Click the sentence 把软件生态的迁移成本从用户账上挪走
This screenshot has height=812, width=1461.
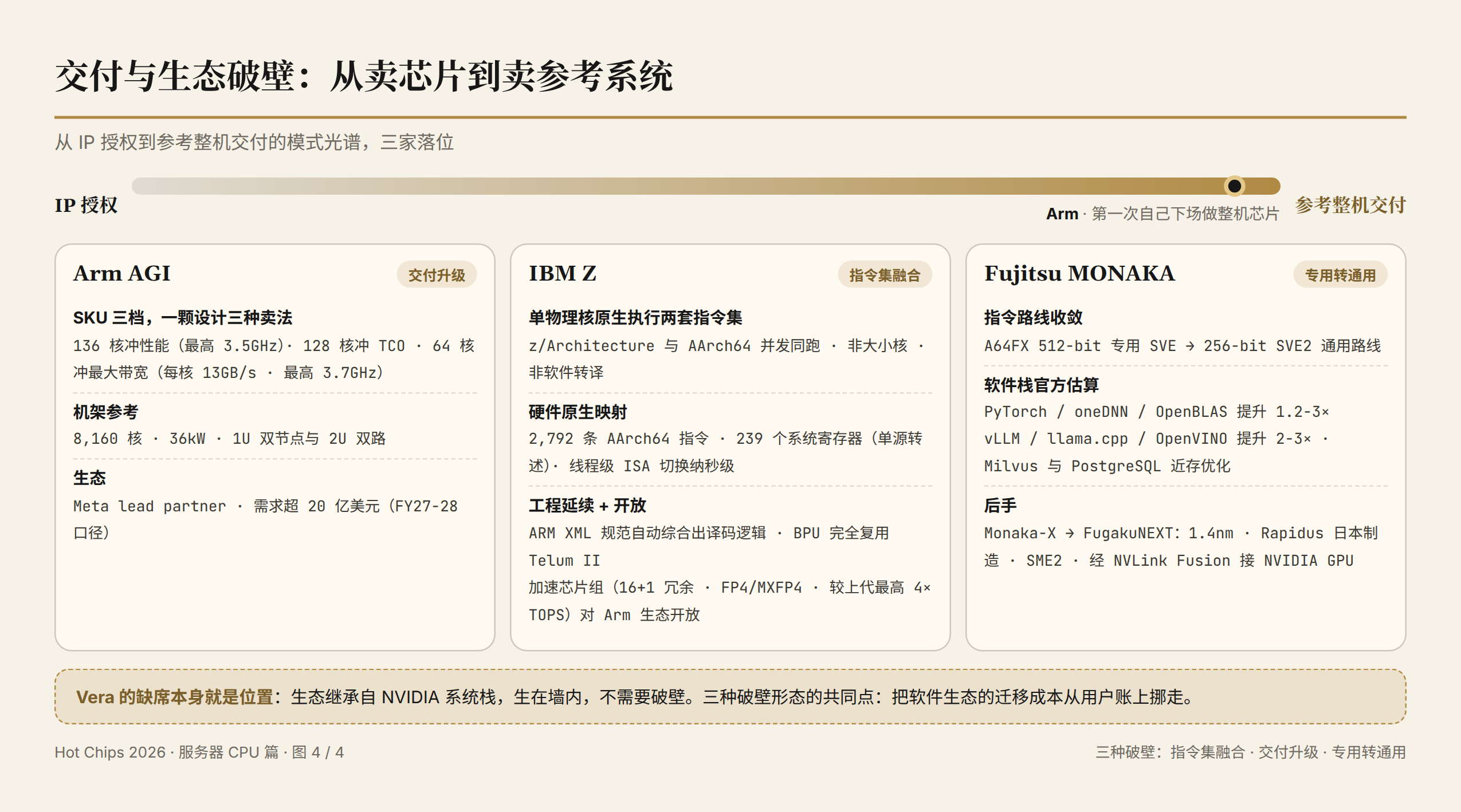[1037, 697]
